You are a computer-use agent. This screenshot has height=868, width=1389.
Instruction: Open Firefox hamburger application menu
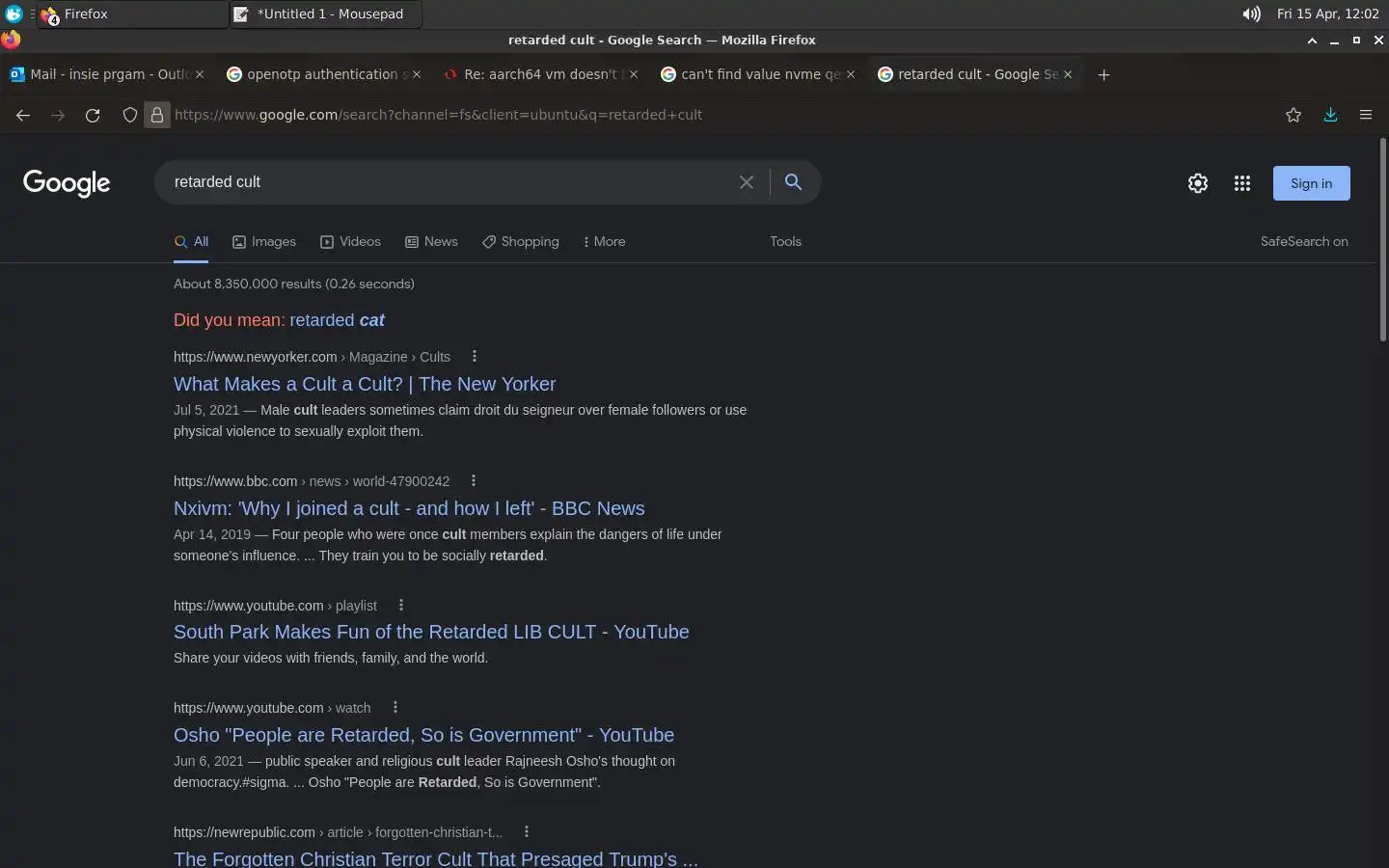click(x=1366, y=115)
